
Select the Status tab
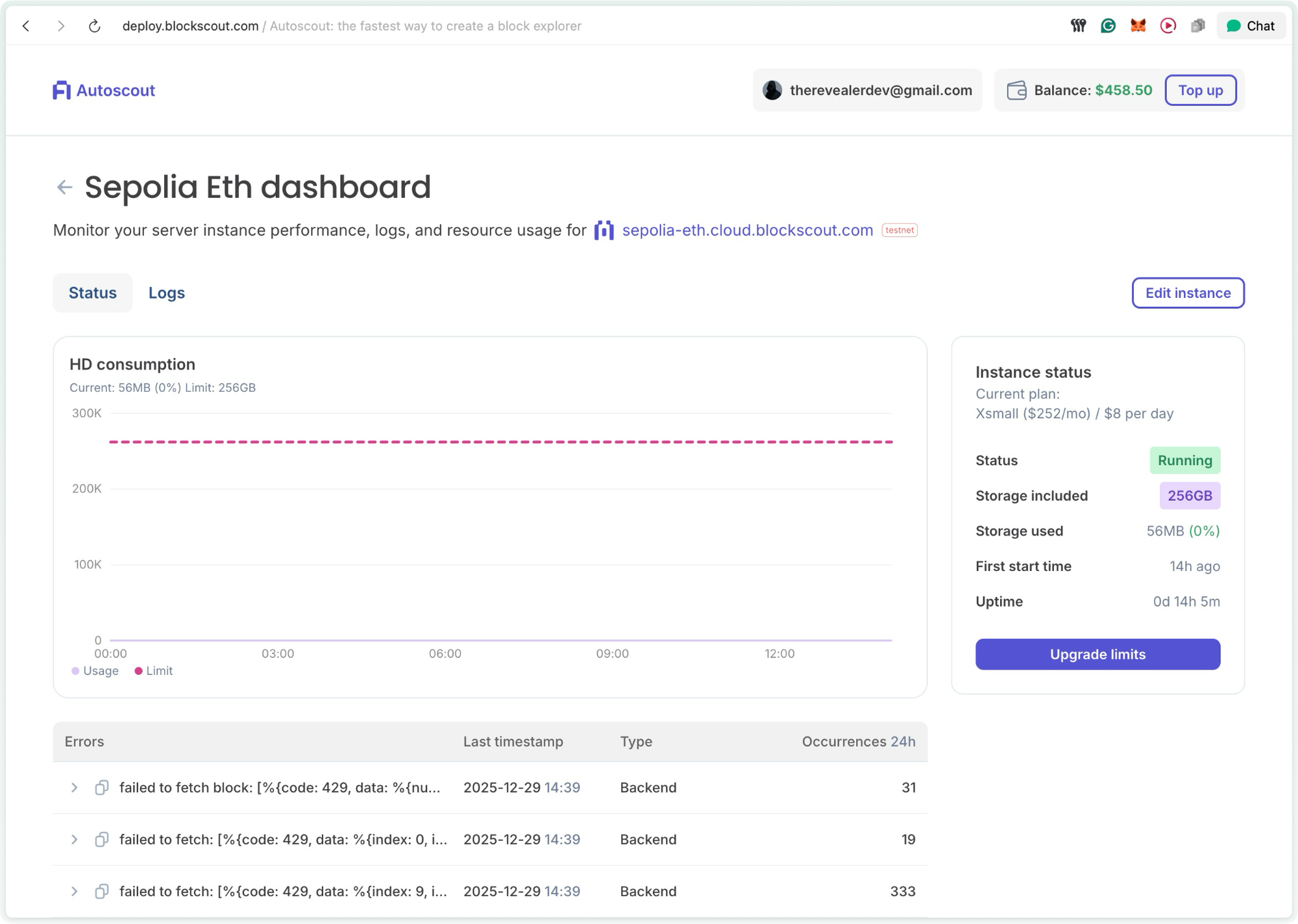click(92, 293)
